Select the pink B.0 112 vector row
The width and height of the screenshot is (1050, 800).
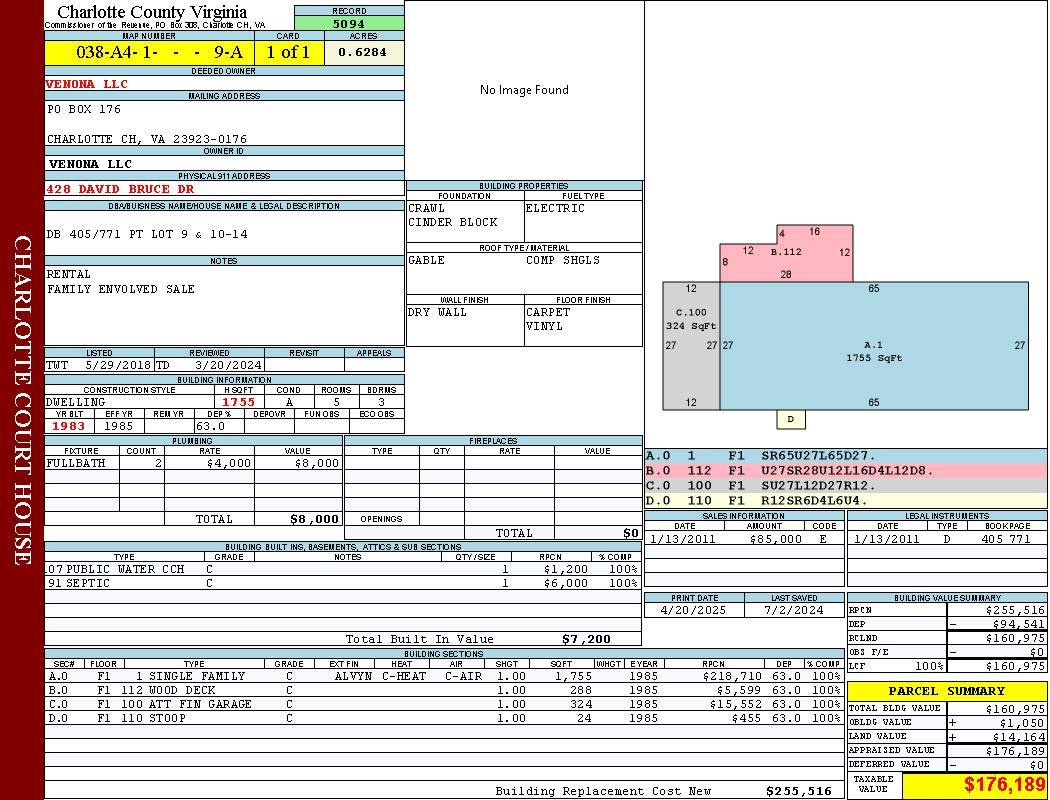coord(846,471)
